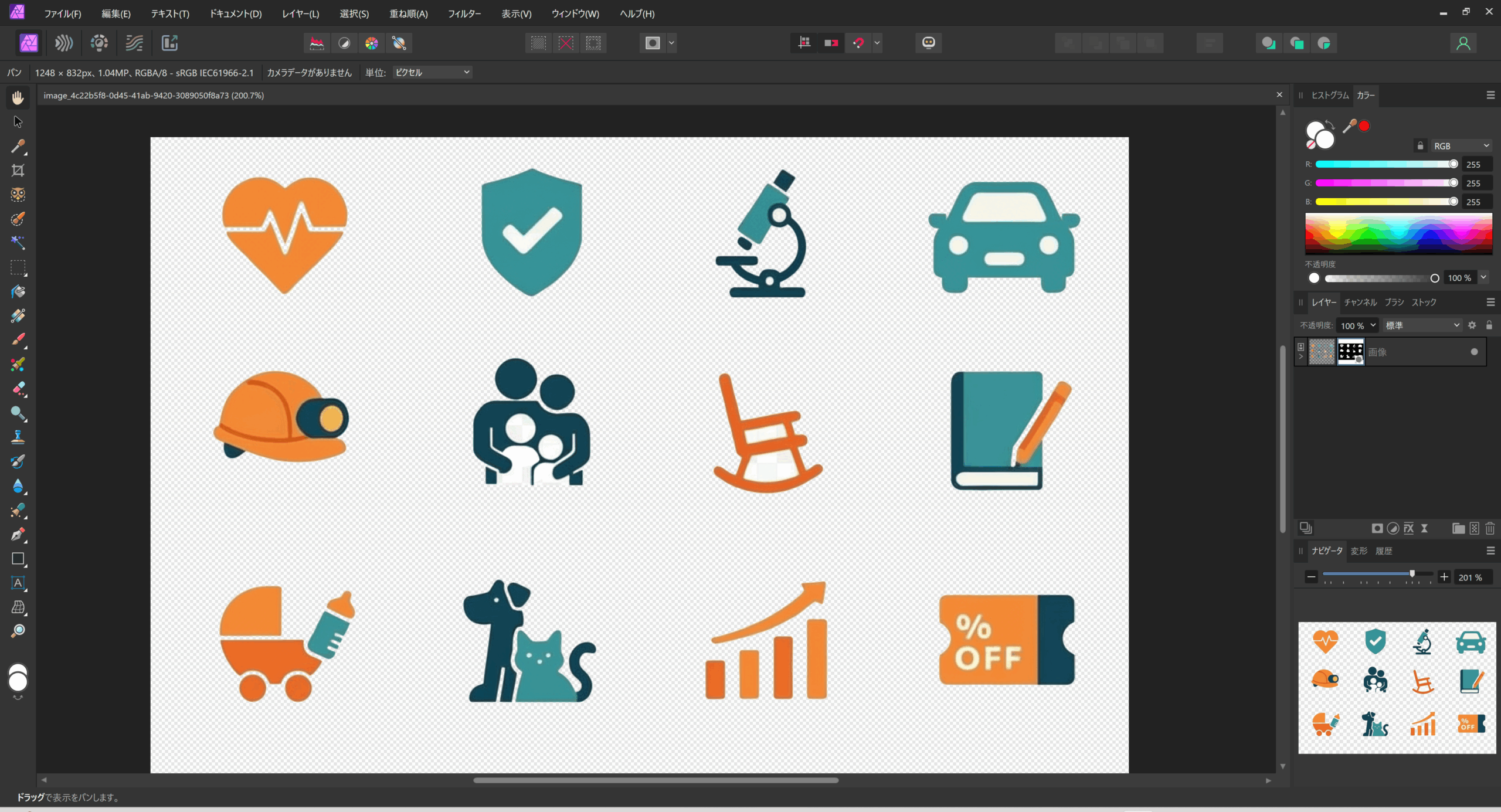Toggle the layer lock icon
The height and width of the screenshot is (812, 1501).
click(x=1489, y=325)
